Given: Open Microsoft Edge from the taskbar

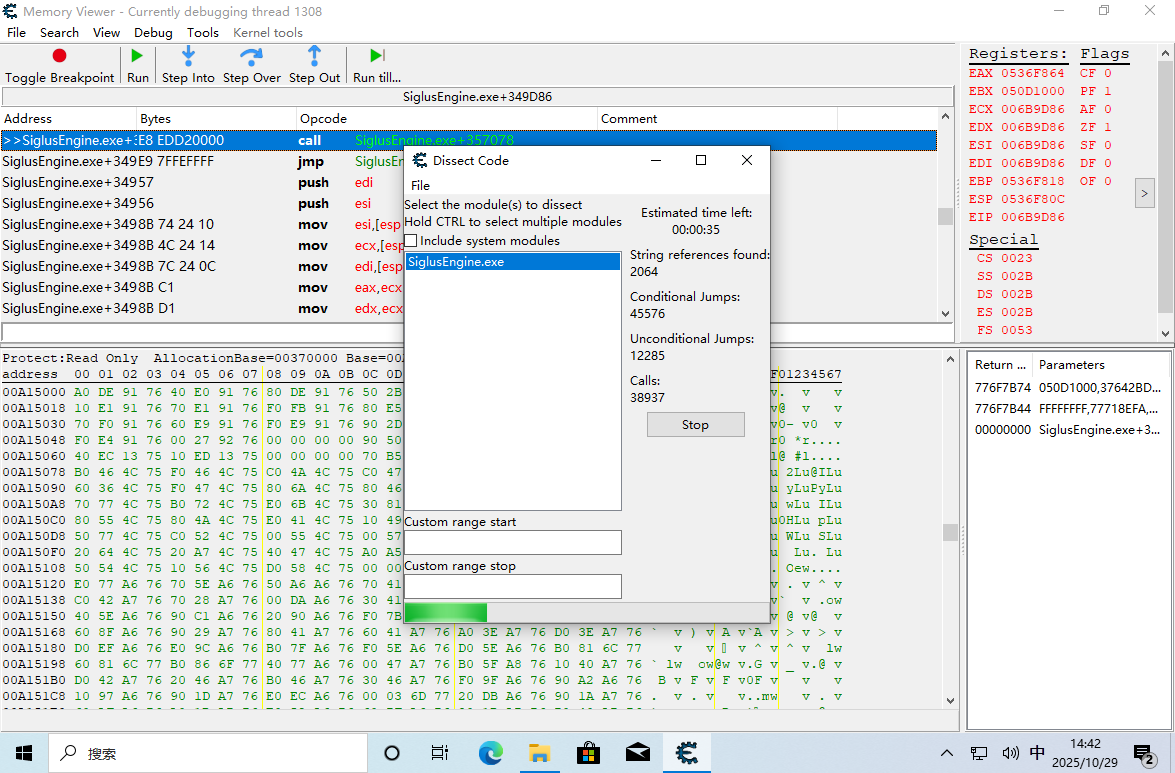Looking at the screenshot, I should tap(490, 753).
